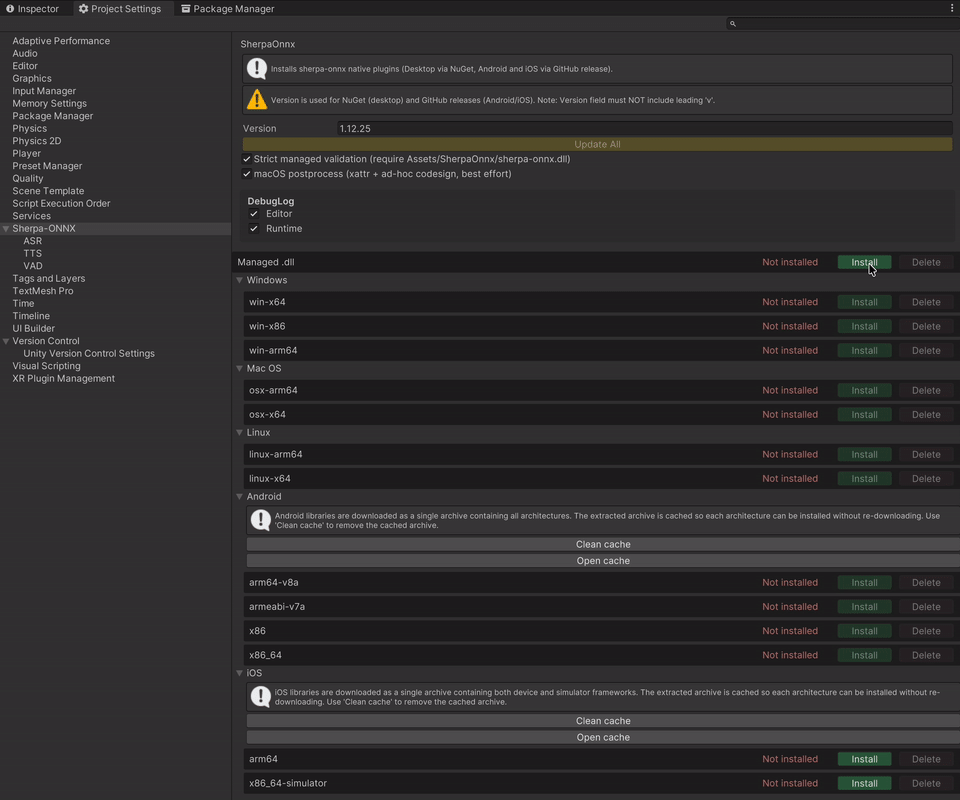Install iOS x86_64-simulator framework
Viewport: 960px width, 800px height.
tap(864, 783)
